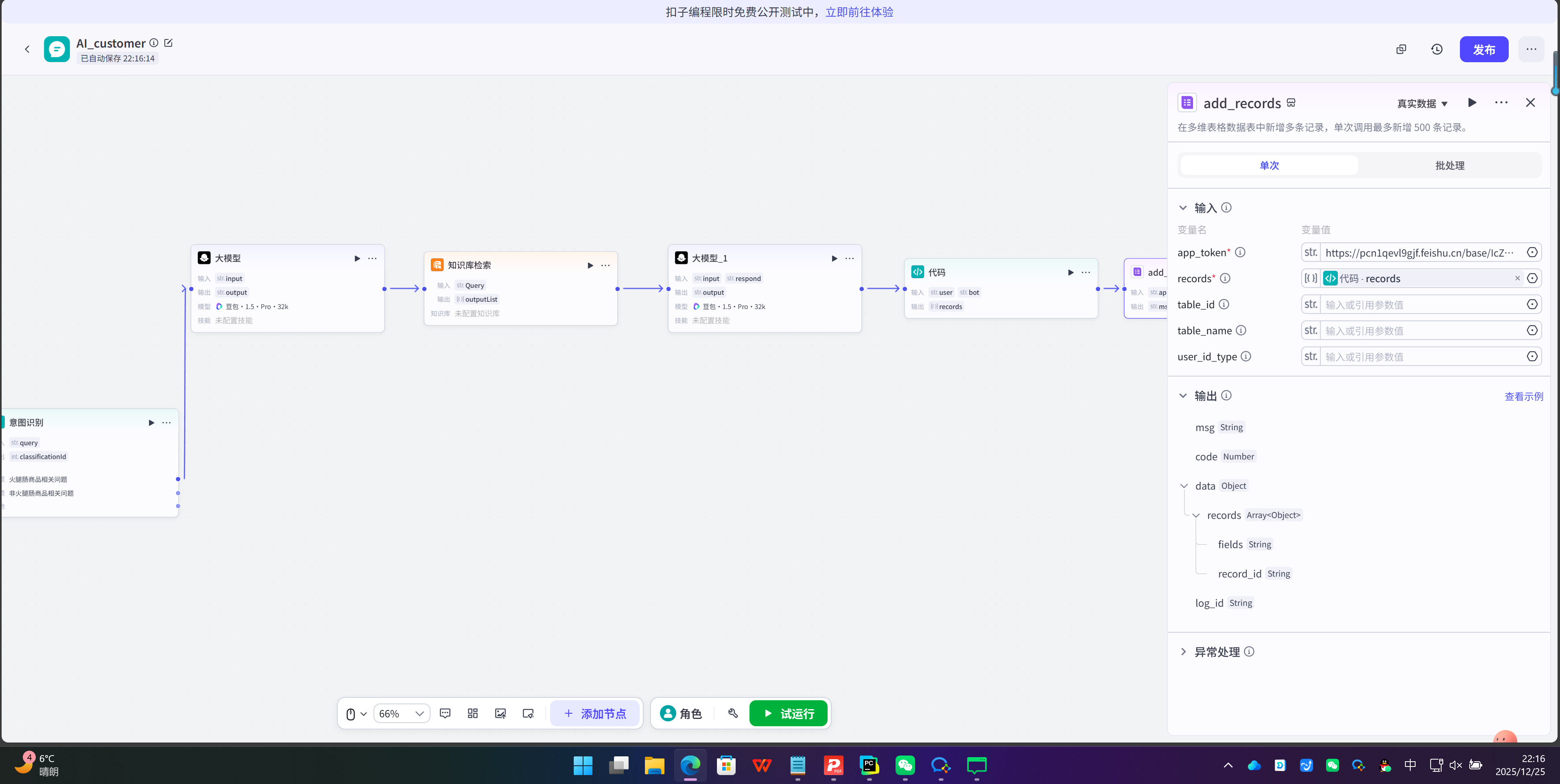1560x784 pixels.
Task: Remove the 代码 records reference tag
Action: [1517, 279]
